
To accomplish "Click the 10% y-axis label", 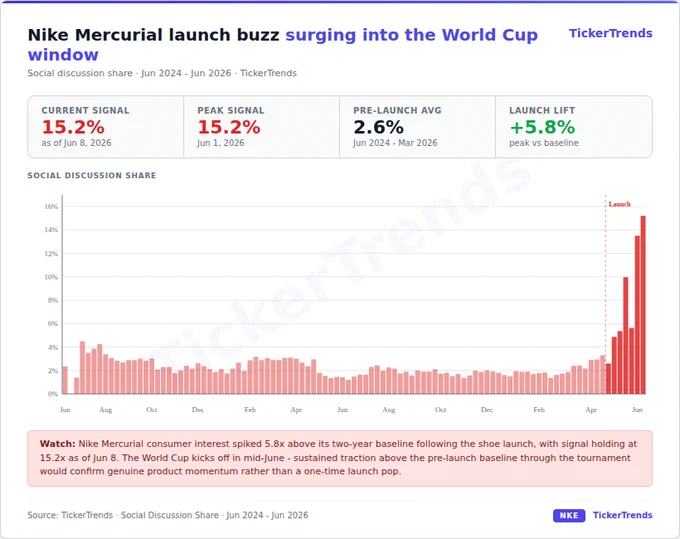I will pos(51,277).
